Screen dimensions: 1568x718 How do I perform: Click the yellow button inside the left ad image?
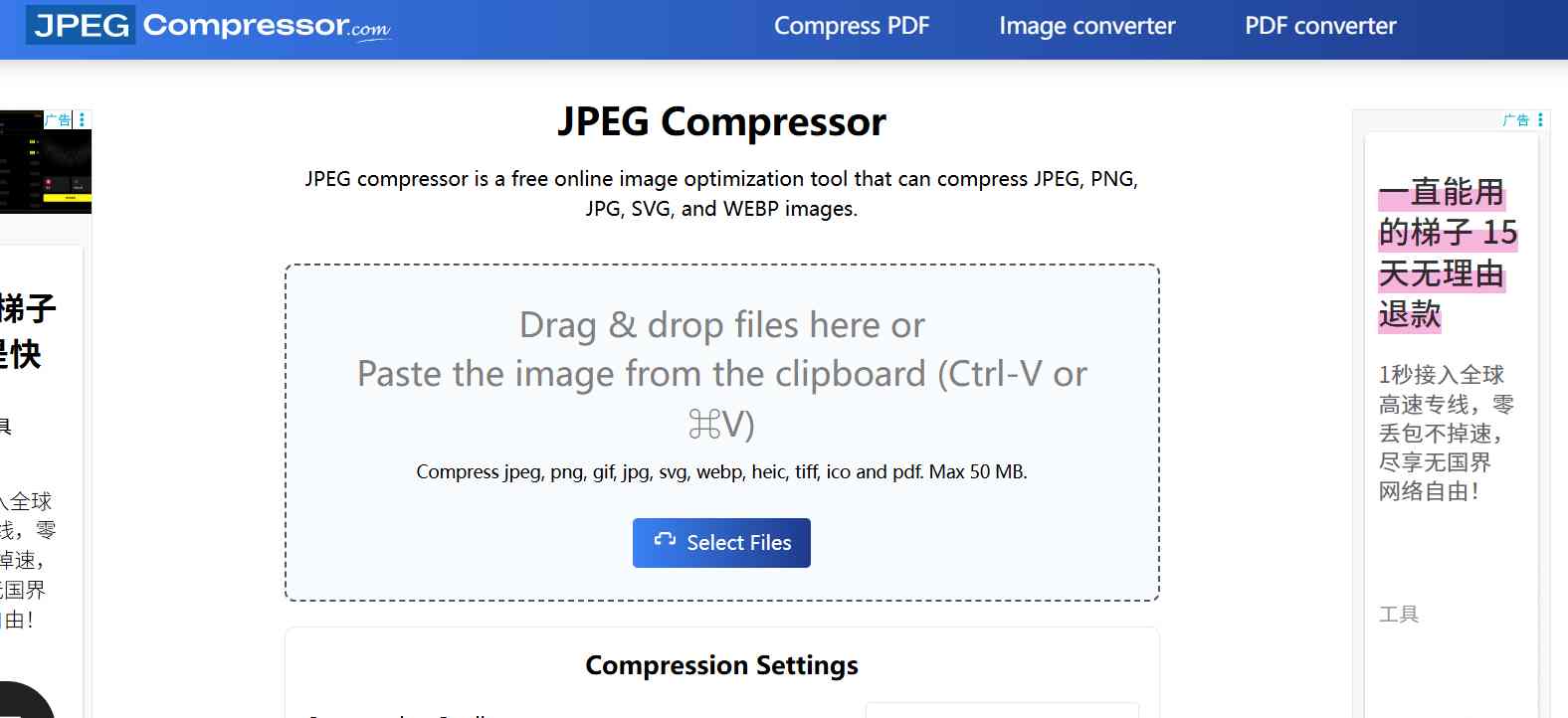click(68, 198)
